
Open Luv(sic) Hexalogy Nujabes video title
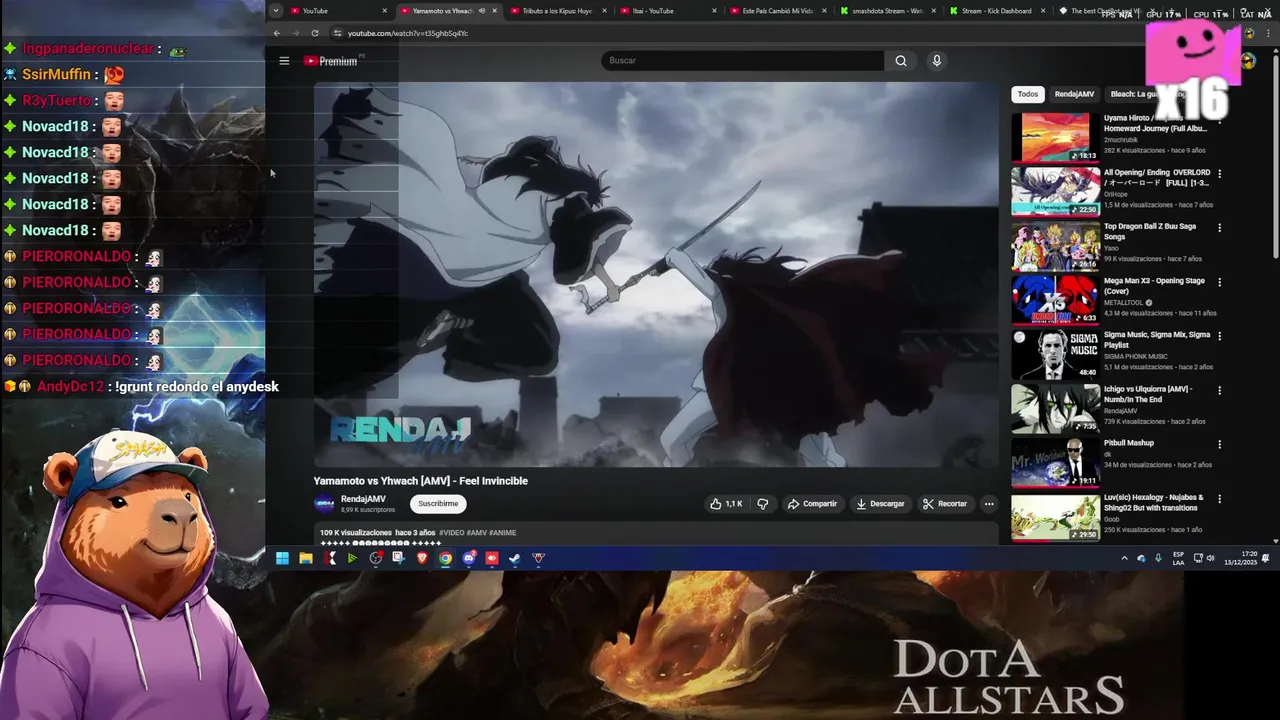point(1154,502)
